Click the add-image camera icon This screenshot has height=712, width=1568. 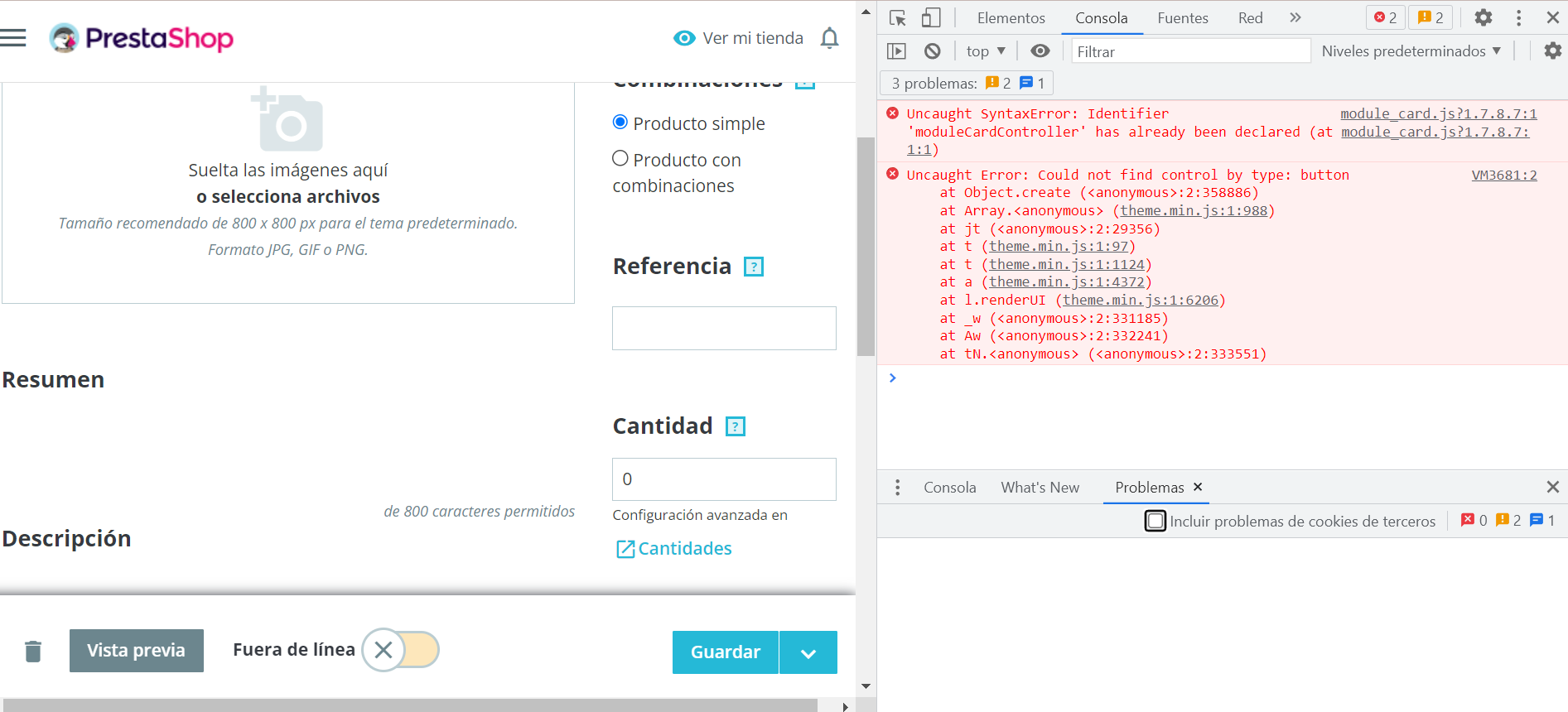[x=287, y=119]
